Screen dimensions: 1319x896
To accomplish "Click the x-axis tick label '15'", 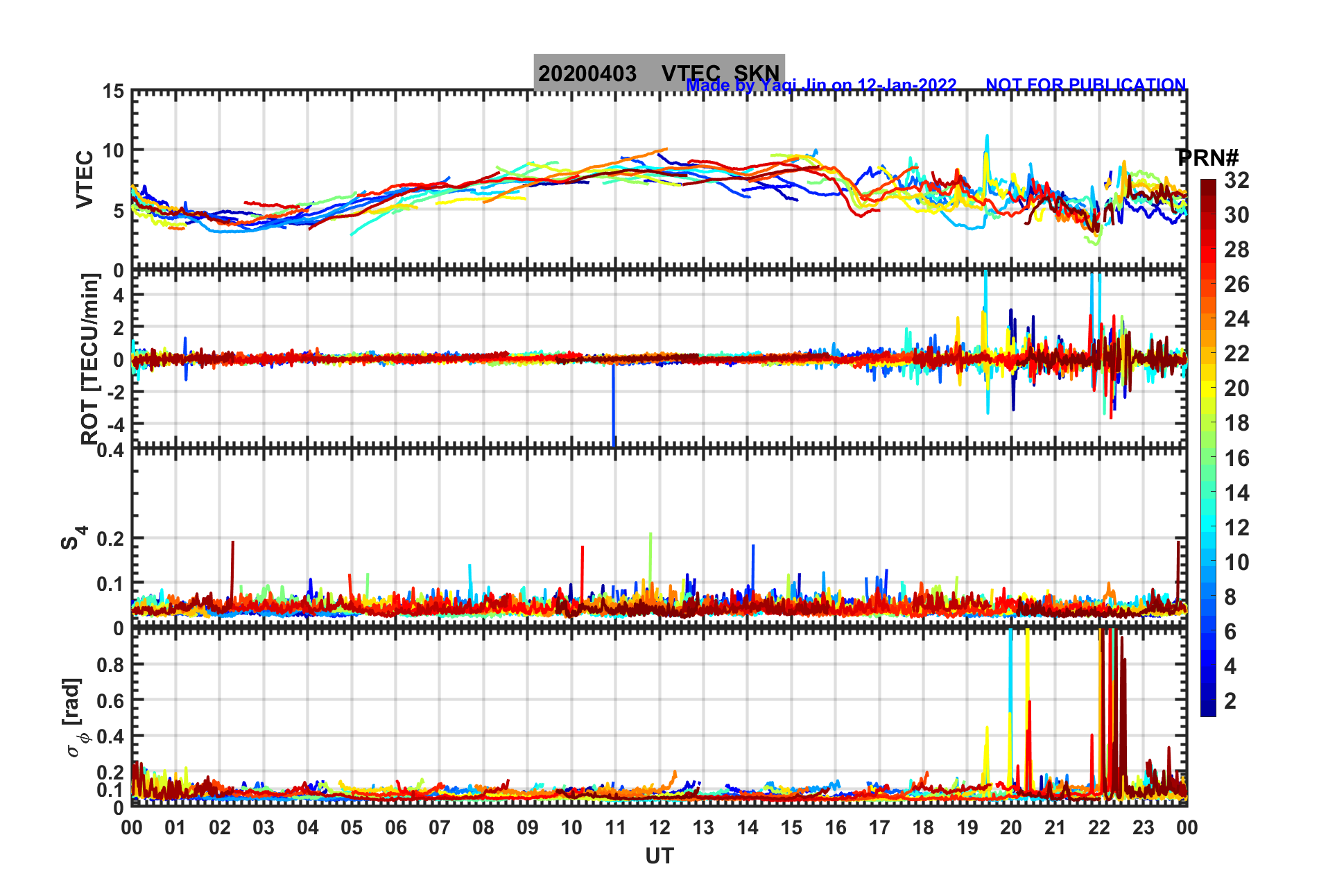I will point(791,827).
